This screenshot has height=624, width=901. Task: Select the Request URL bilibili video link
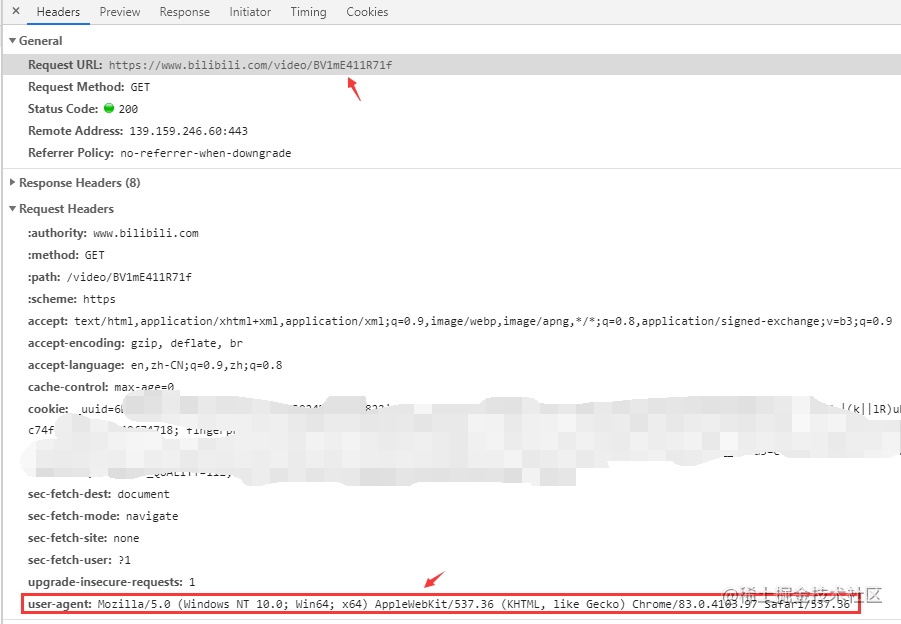251,65
